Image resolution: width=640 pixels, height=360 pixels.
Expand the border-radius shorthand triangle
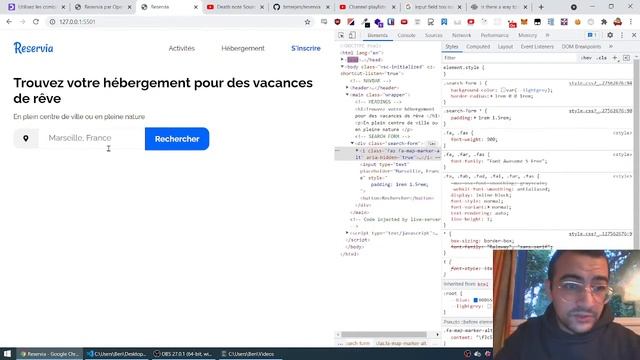492,96
